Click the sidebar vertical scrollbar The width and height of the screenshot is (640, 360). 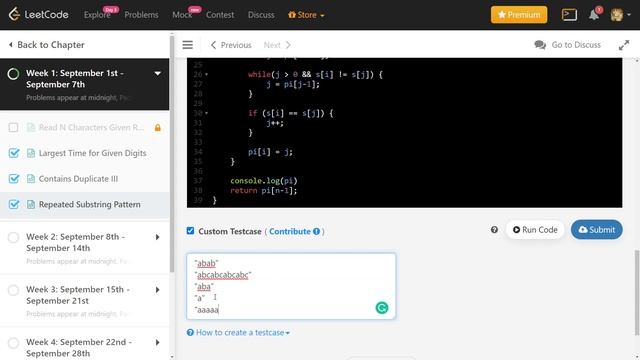coord(172,153)
